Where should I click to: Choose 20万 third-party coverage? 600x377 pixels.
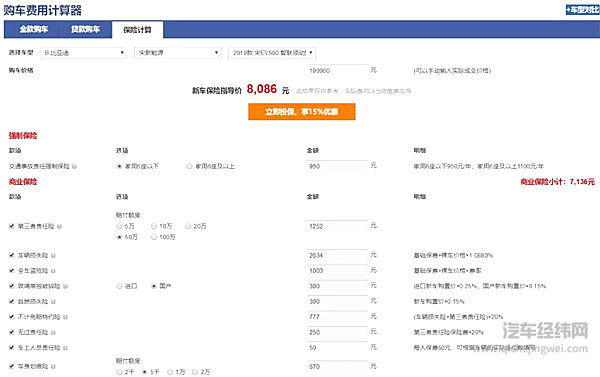(x=188, y=226)
